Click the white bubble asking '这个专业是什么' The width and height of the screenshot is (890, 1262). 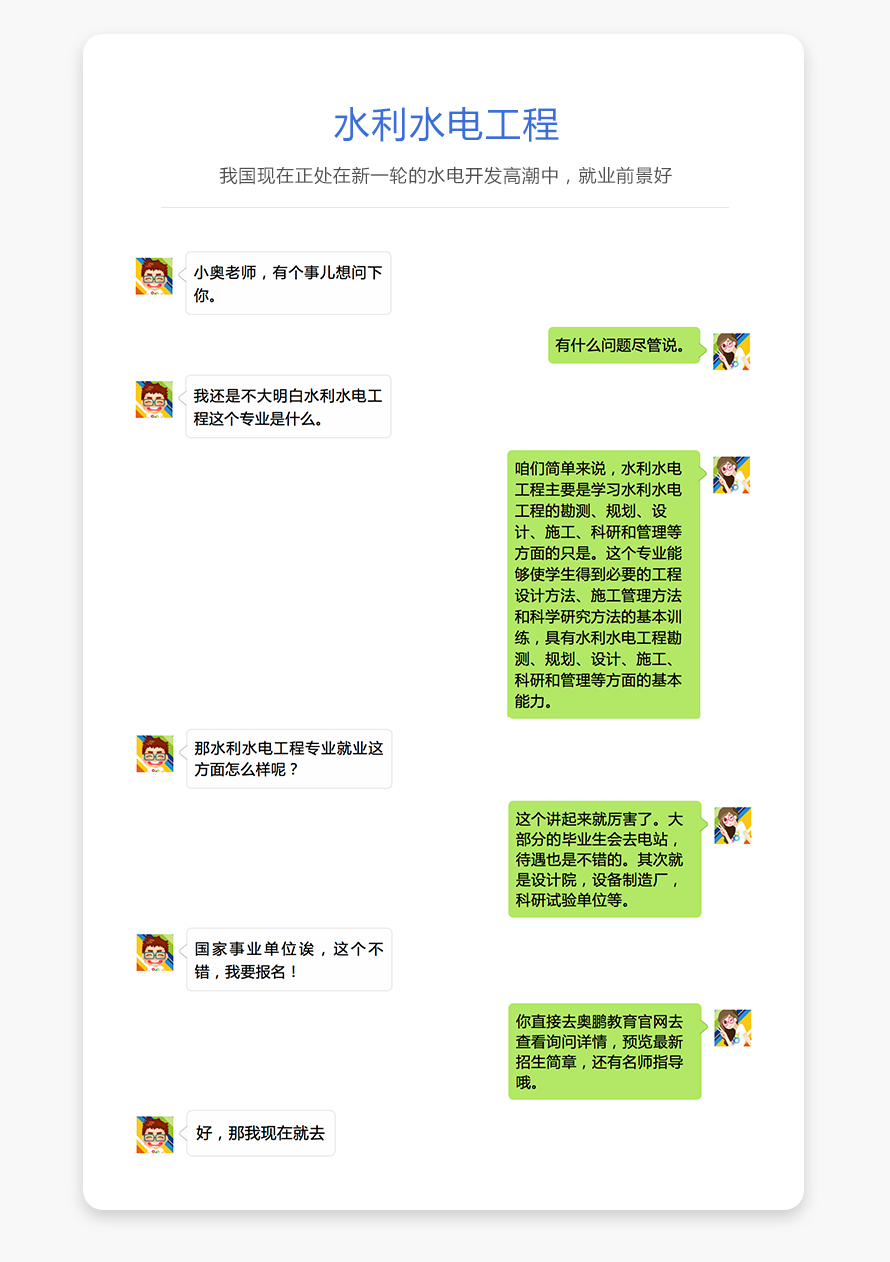pos(288,406)
